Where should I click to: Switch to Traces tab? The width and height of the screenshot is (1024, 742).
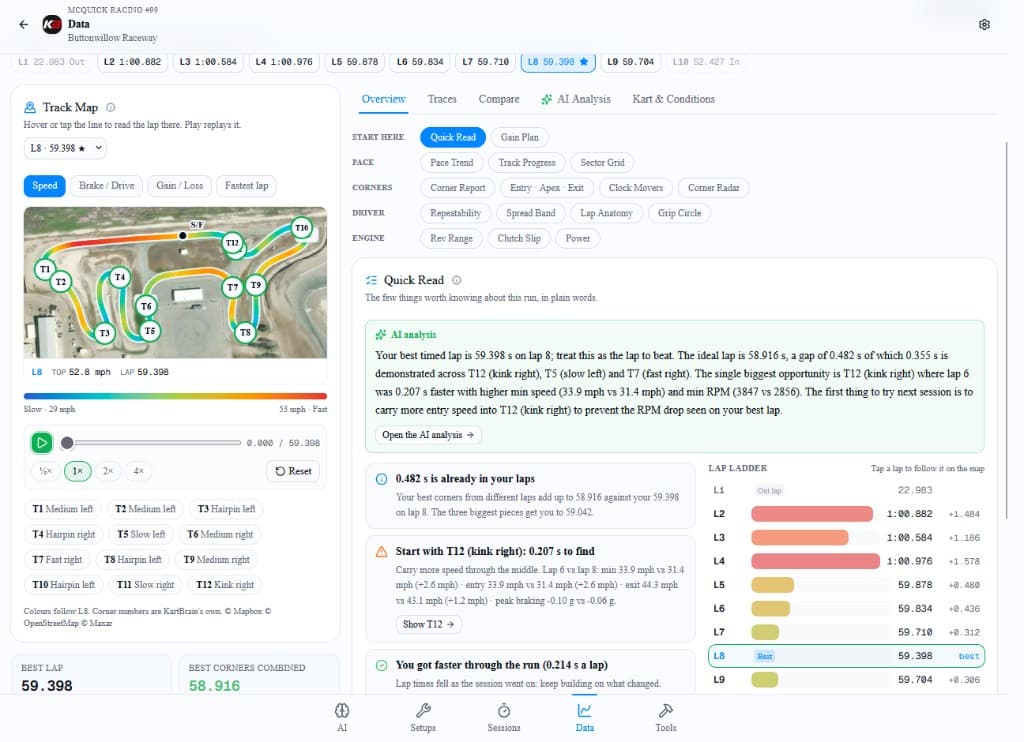441,99
